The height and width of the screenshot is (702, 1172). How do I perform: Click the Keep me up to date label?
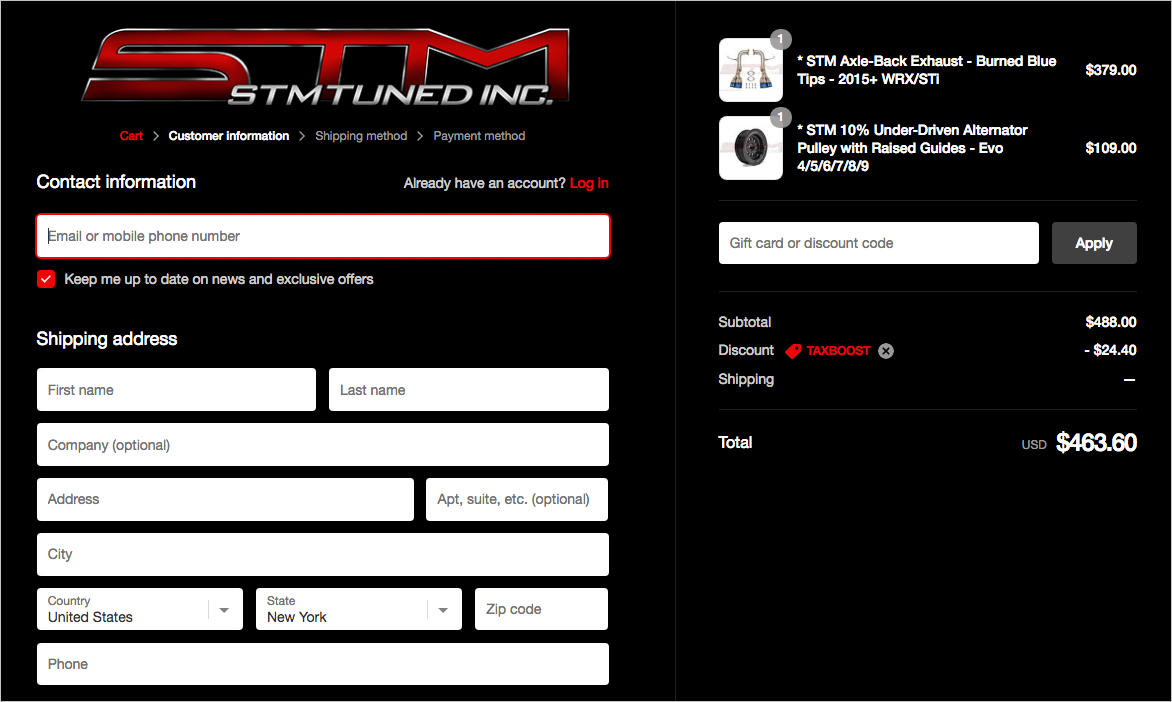coord(219,280)
